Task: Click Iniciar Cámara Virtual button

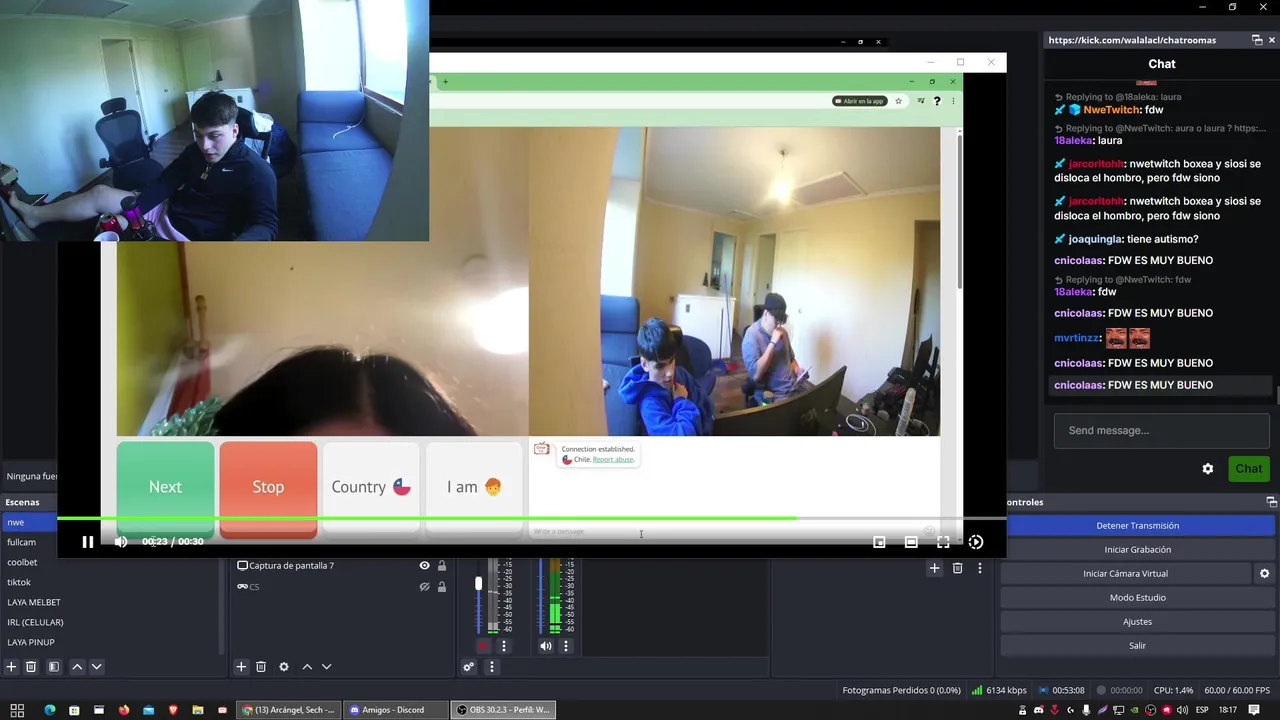Action: 1125,573
